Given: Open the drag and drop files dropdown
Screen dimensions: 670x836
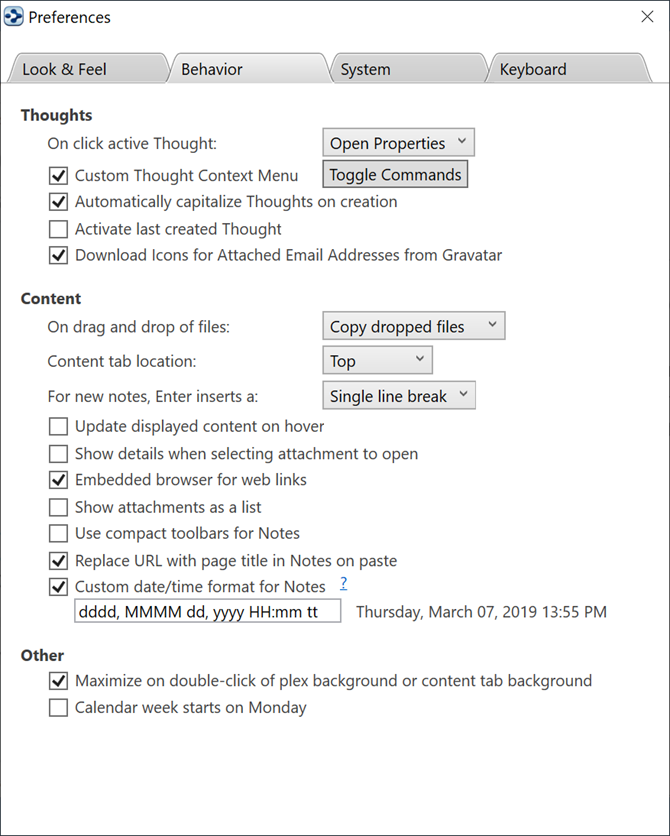Looking at the screenshot, I should (413, 326).
